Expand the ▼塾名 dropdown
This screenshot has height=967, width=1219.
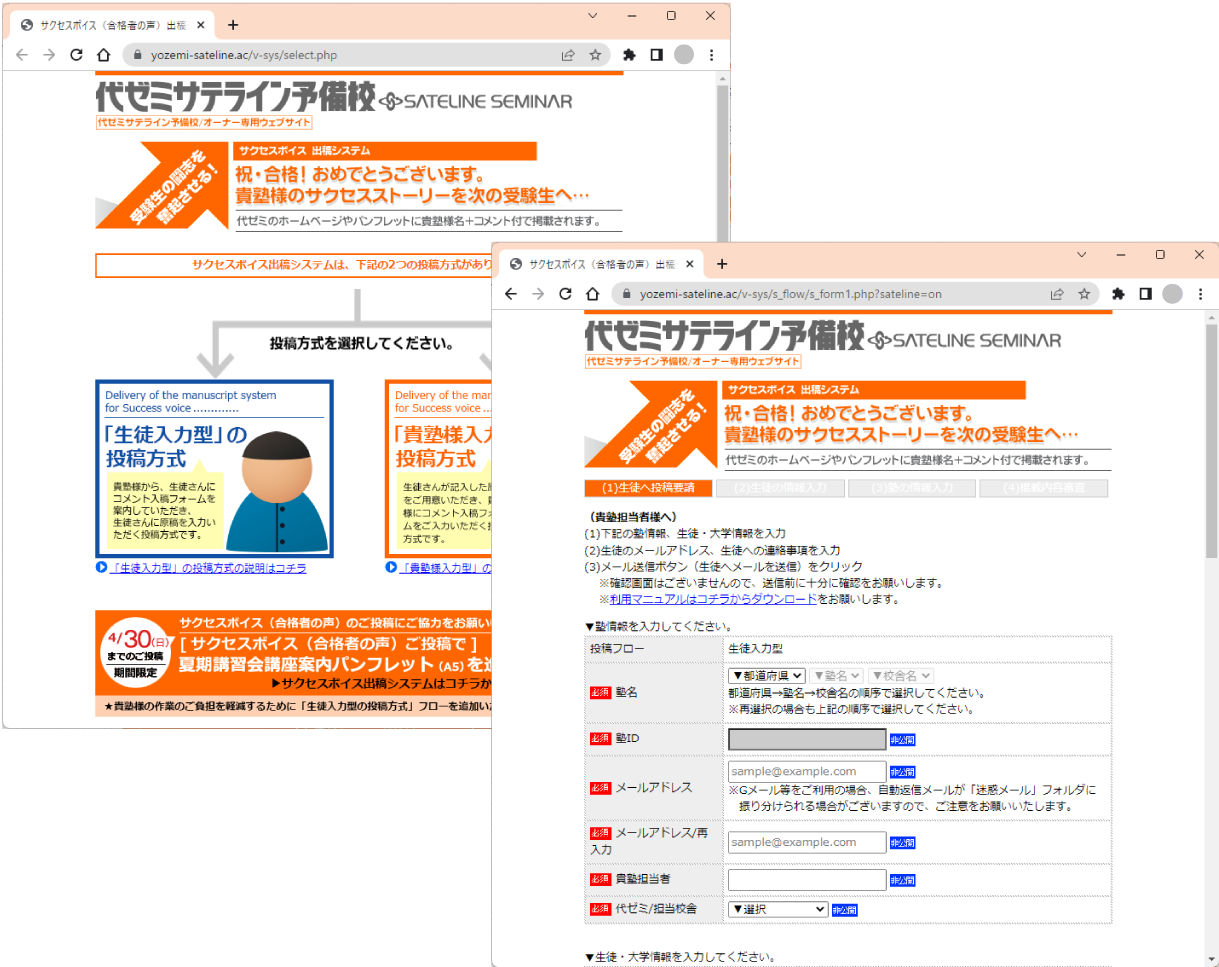click(x=837, y=676)
